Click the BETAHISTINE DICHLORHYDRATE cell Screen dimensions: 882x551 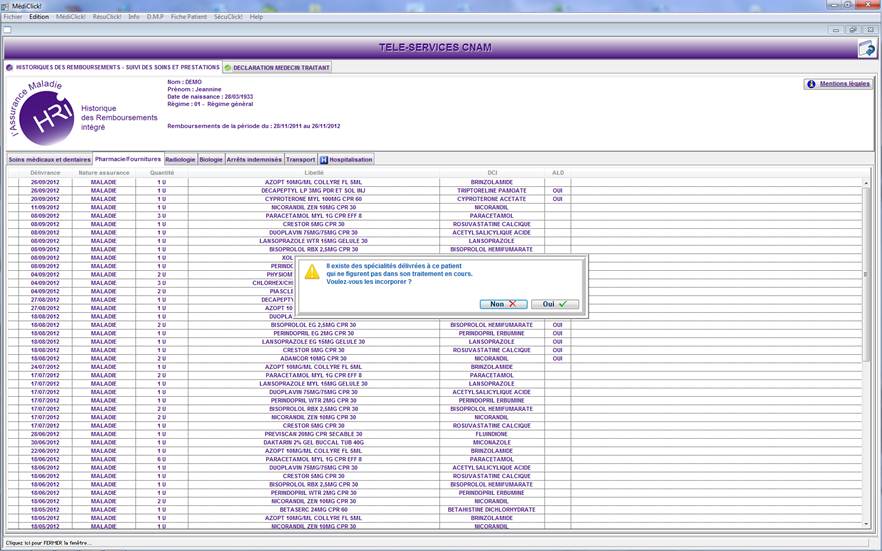pyautogui.click(x=492, y=509)
